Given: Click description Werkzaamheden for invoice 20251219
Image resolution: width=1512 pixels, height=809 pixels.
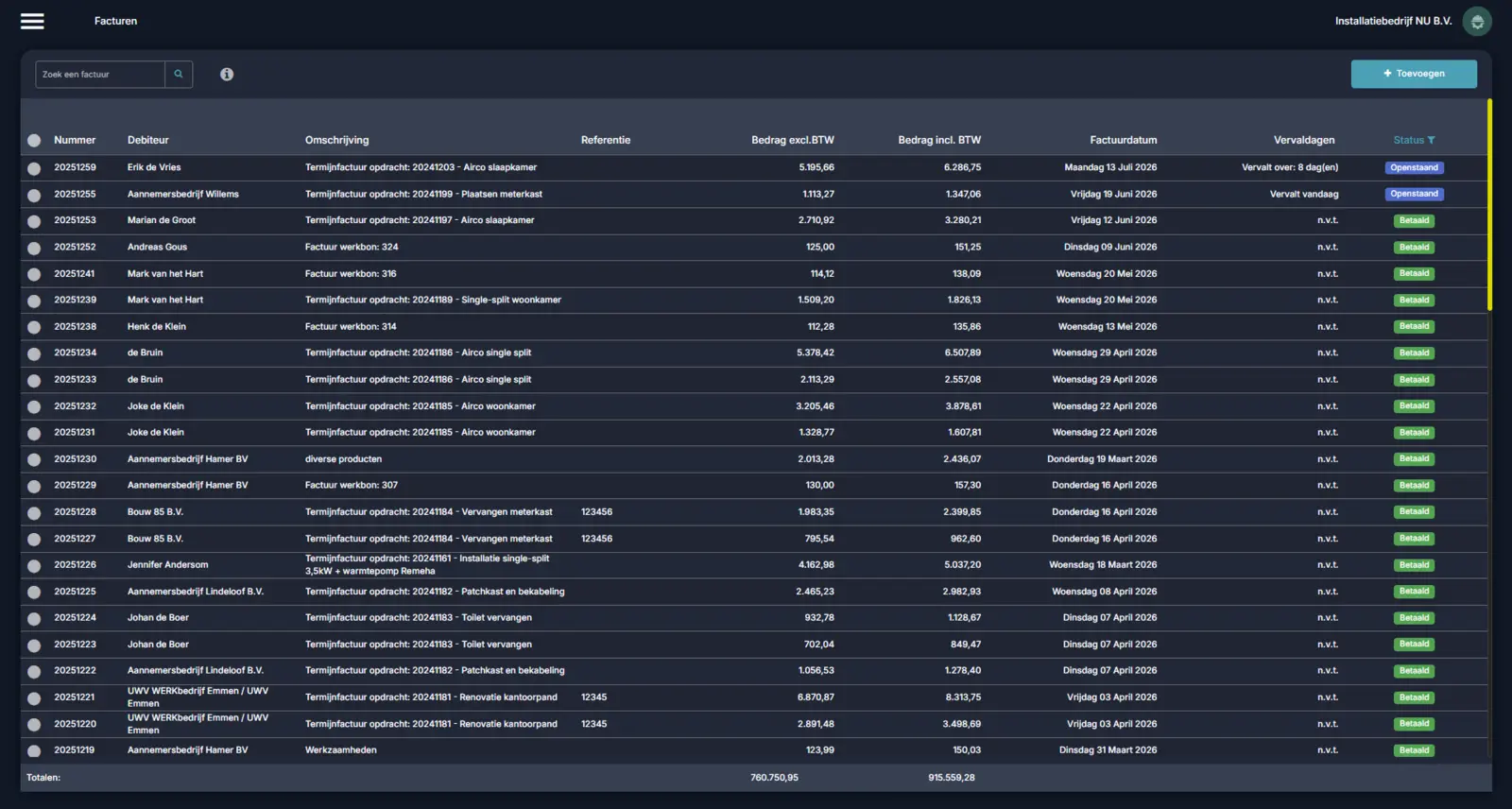Looking at the screenshot, I should [340, 749].
